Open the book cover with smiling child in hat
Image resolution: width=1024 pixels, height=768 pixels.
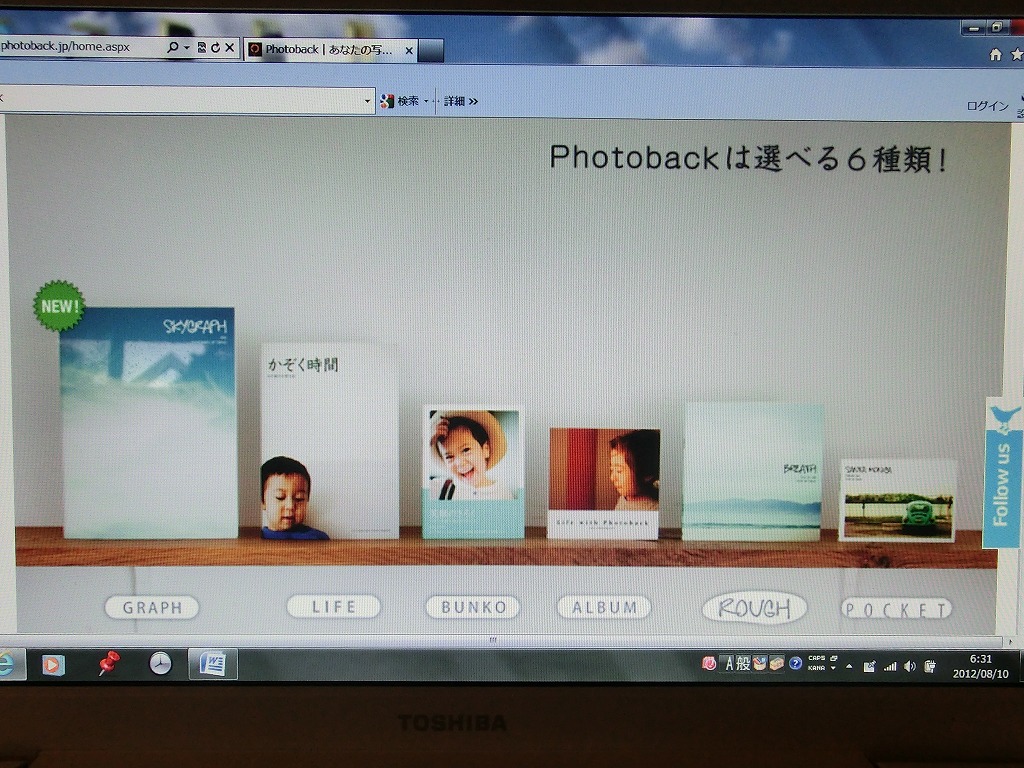pos(473,472)
